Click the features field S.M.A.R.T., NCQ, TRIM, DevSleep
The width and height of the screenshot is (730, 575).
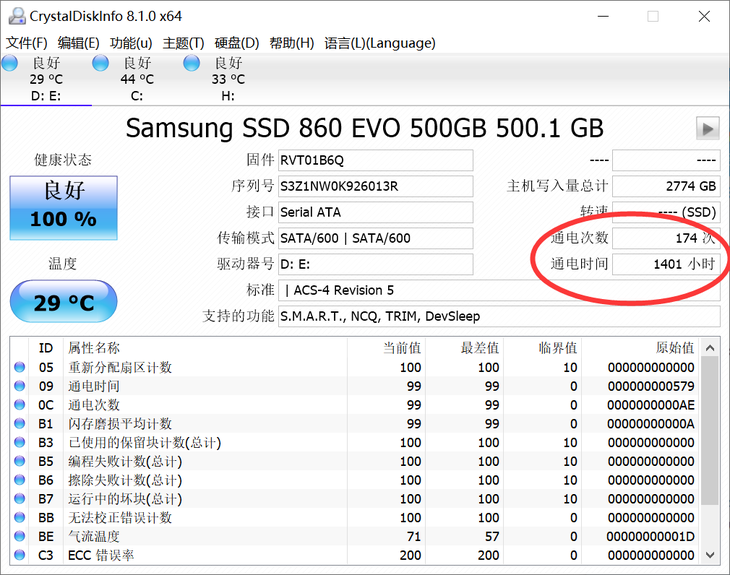tap(499, 317)
